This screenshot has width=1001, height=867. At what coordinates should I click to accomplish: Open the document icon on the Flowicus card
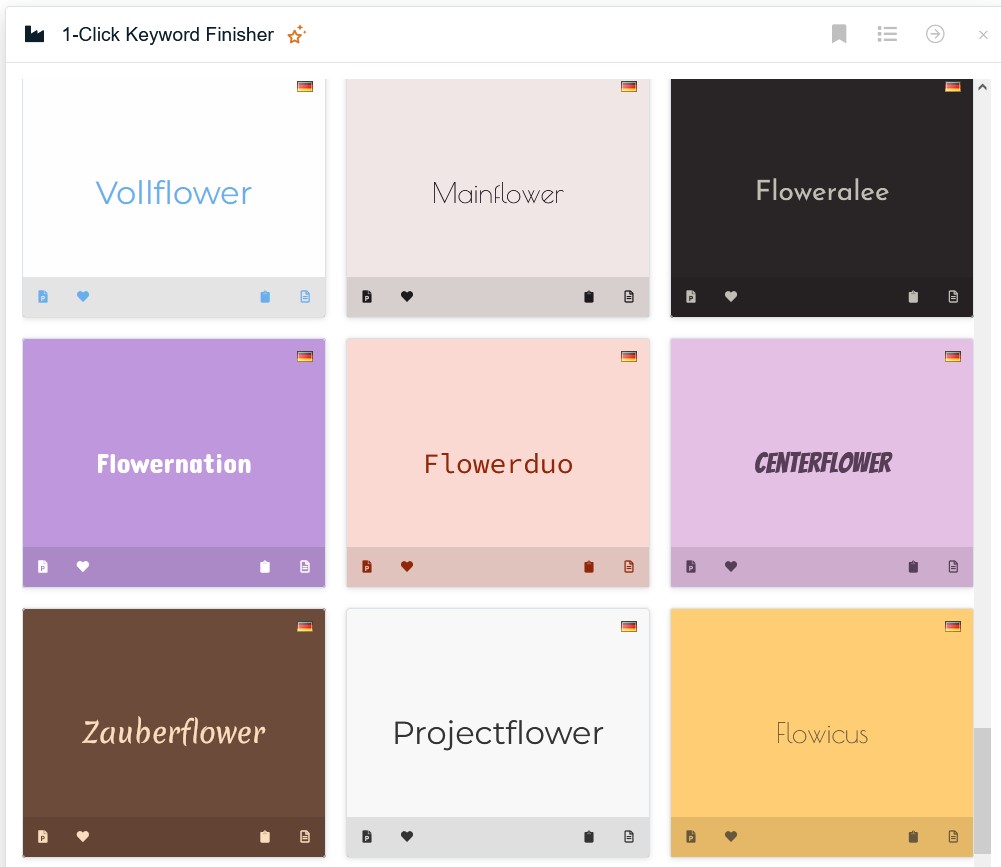point(953,836)
